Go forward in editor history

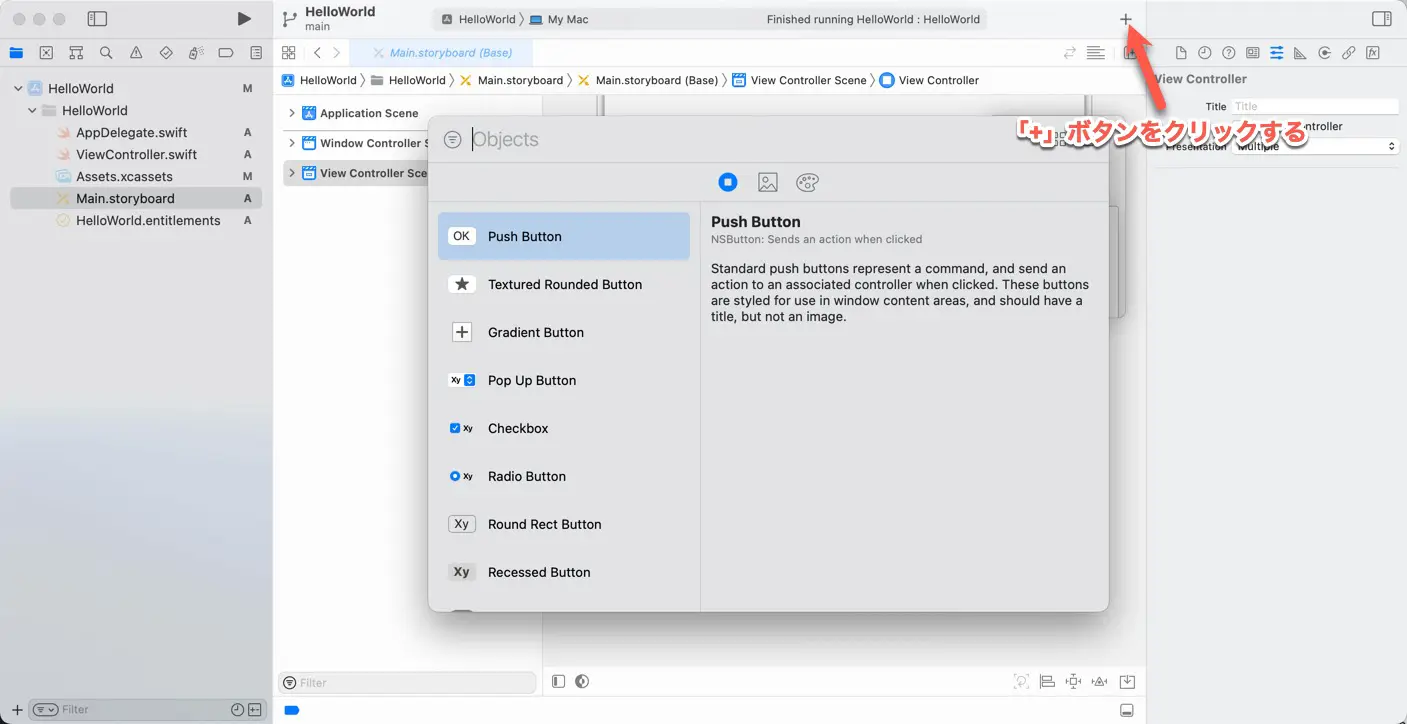click(337, 53)
